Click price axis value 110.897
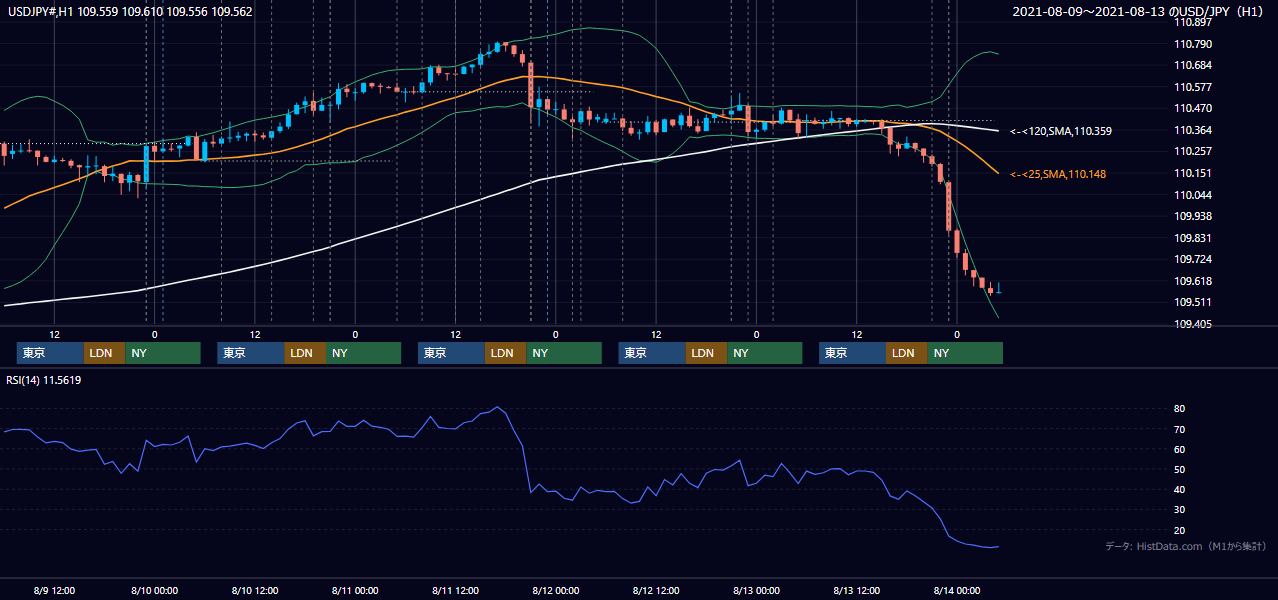The width and height of the screenshot is (1278, 600). pyautogui.click(x=1191, y=23)
